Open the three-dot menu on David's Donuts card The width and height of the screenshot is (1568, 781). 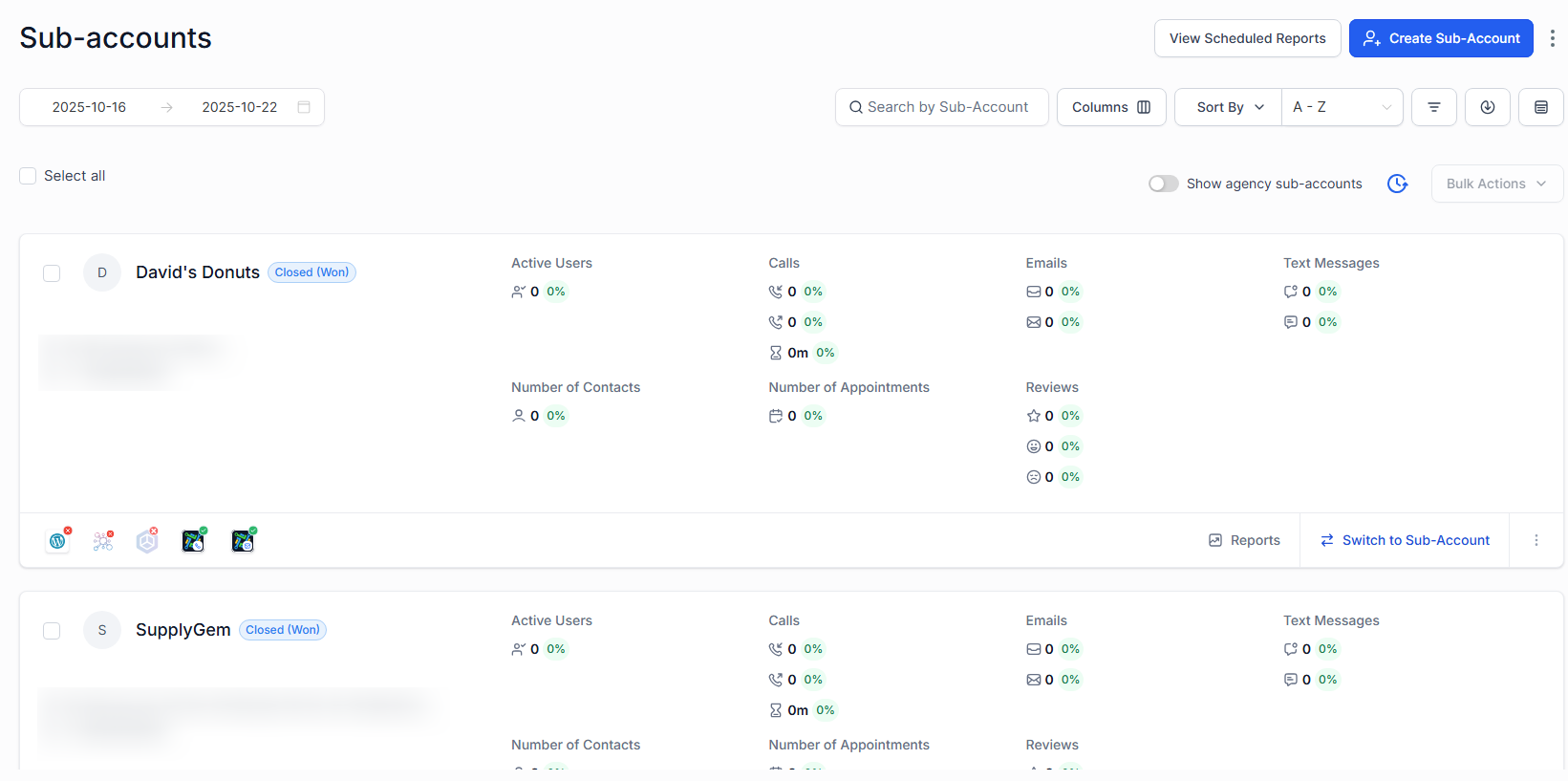click(1536, 540)
